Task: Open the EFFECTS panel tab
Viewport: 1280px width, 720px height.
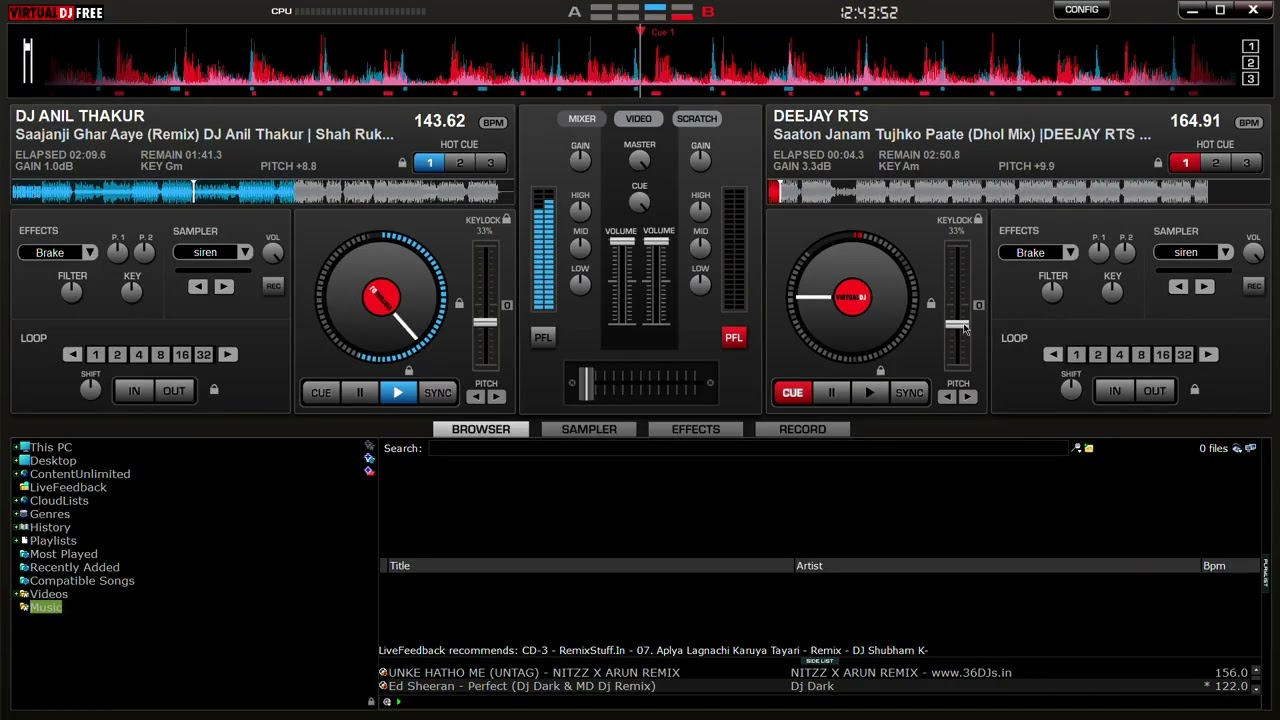Action: click(x=695, y=429)
